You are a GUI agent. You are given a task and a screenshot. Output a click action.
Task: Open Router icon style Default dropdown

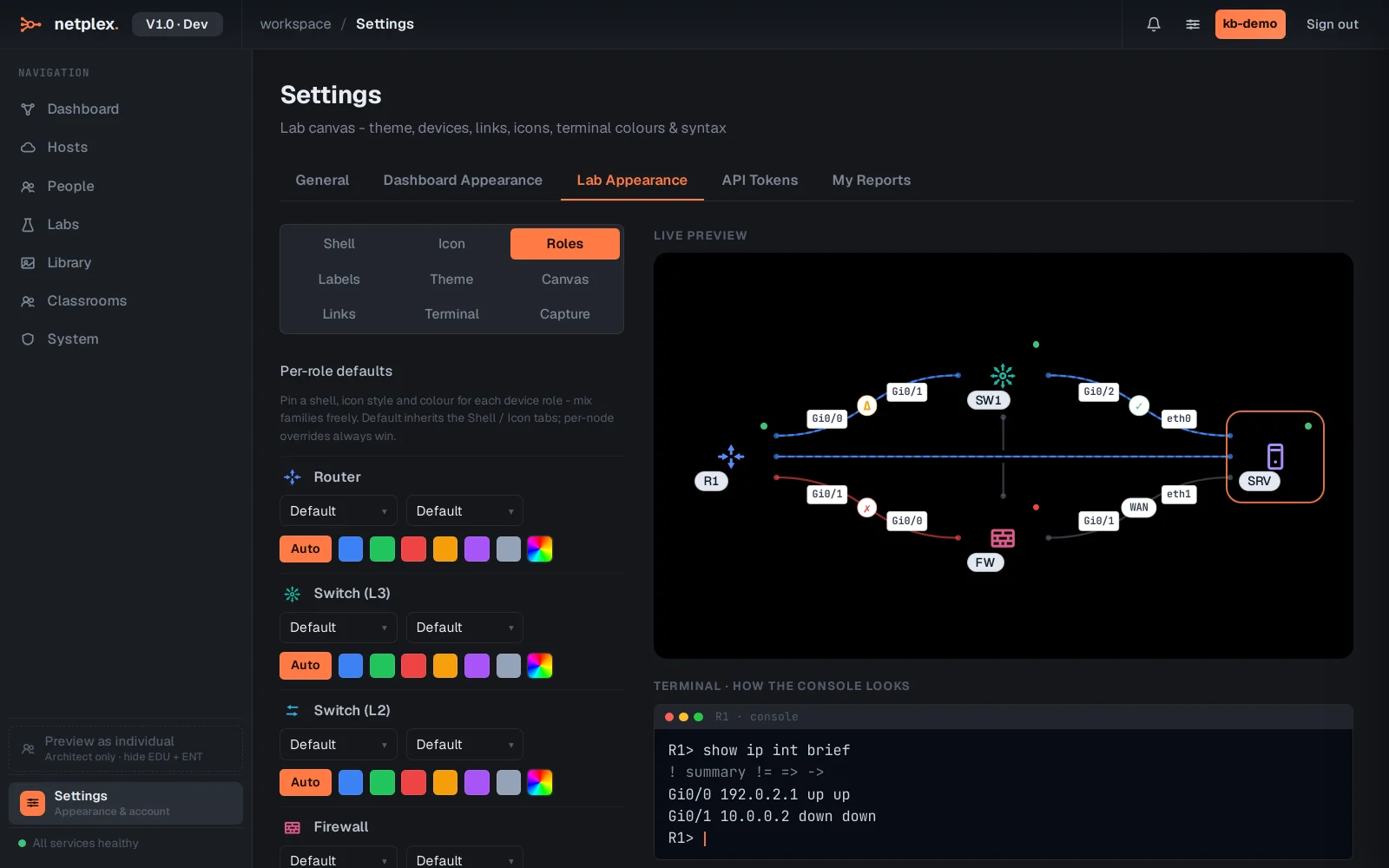[x=464, y=511]
